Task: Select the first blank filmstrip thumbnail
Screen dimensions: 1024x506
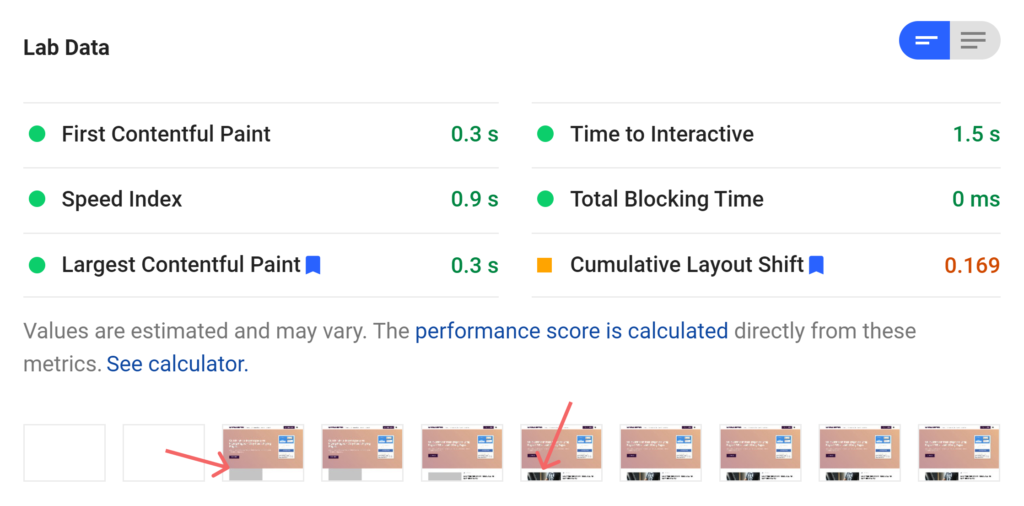Action: [64, 452]
